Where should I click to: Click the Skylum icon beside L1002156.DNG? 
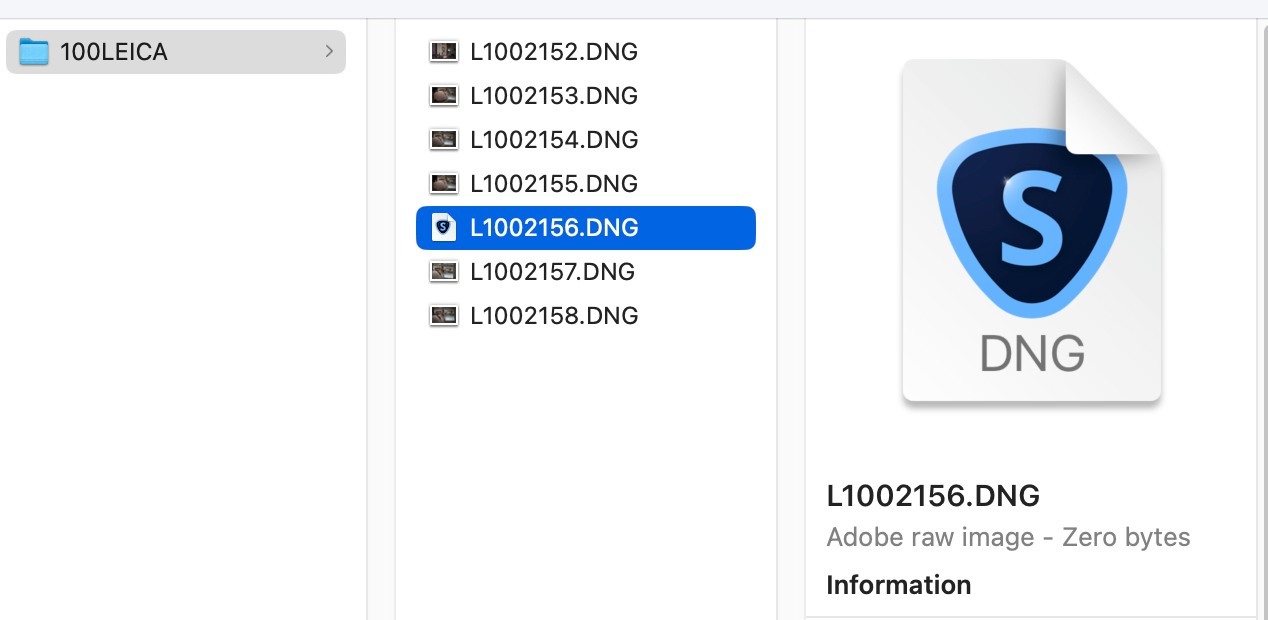click(x=443, y=228)
